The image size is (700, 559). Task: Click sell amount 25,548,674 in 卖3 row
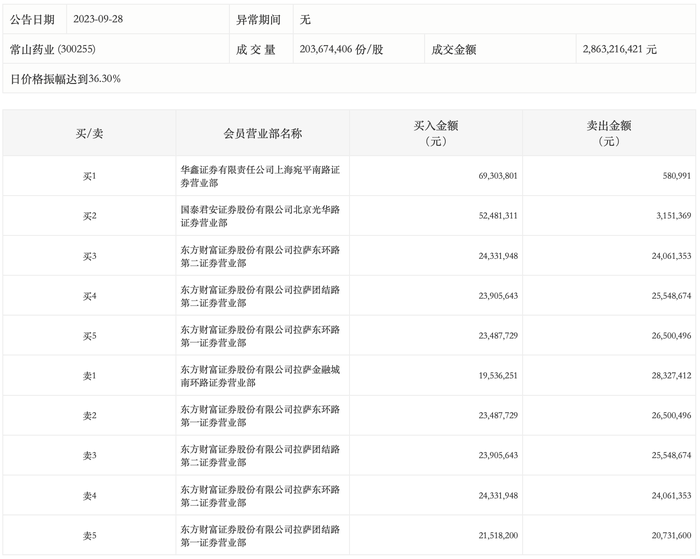(x=671, y=455)
